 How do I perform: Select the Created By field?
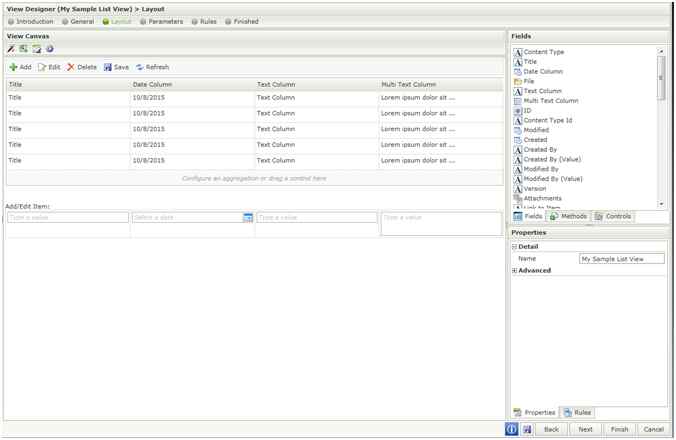point(535,150)
